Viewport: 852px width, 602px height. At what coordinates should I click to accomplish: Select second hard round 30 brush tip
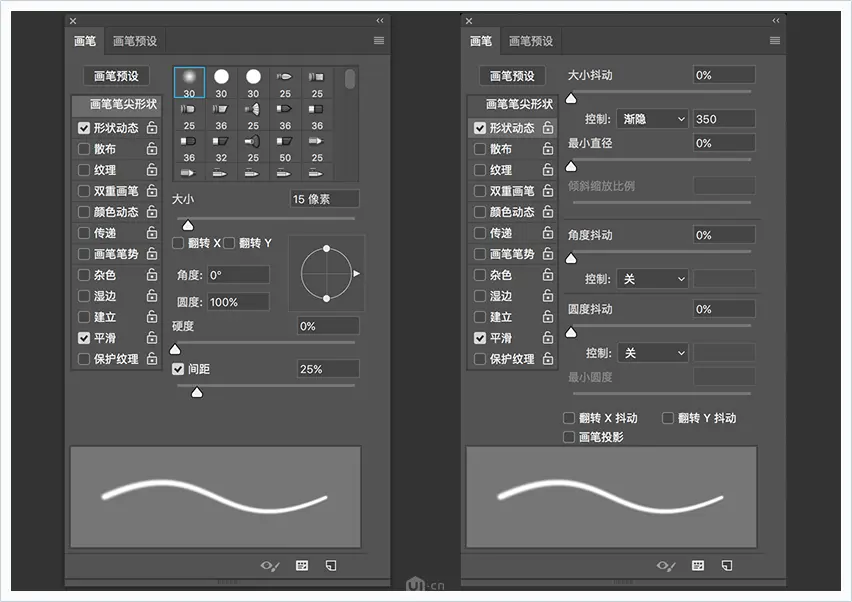[x=253, y=83]
